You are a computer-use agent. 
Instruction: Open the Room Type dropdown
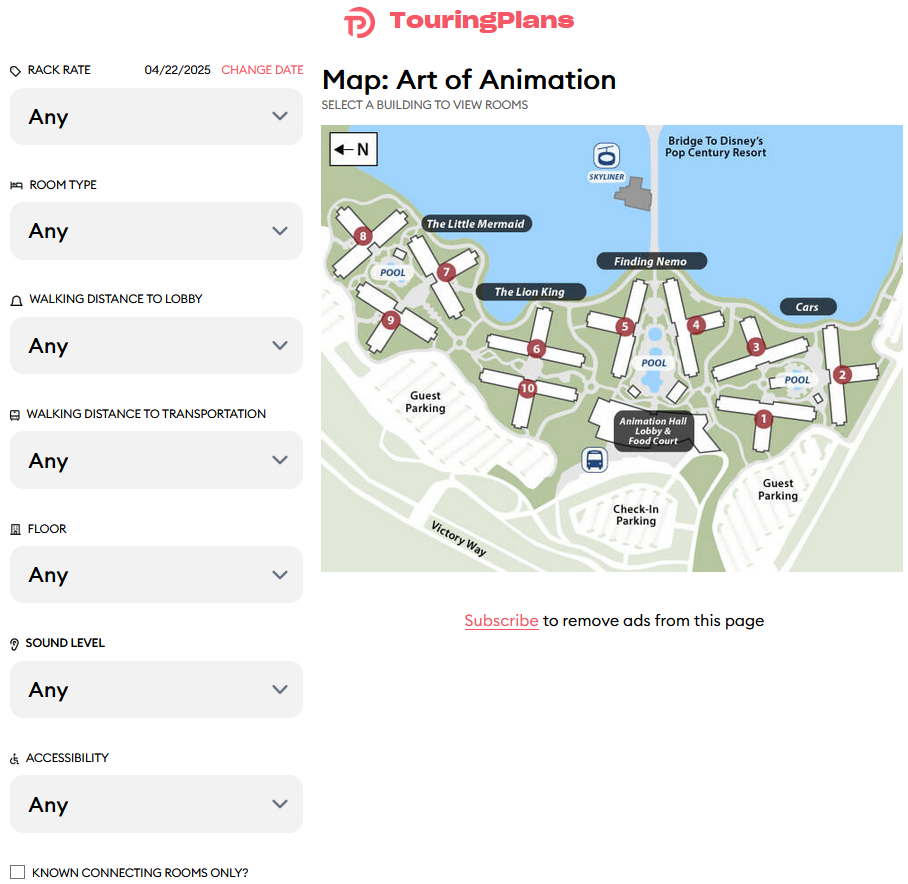(x=156, y=231)
